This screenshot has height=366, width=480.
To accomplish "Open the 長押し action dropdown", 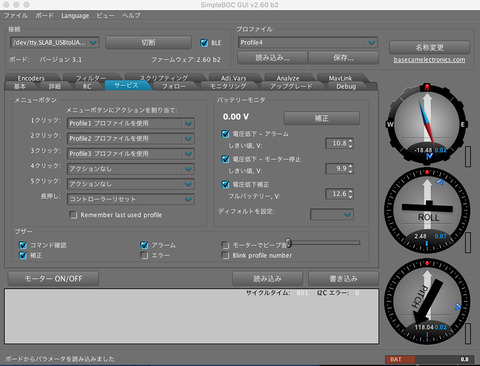I will [131, 199].
